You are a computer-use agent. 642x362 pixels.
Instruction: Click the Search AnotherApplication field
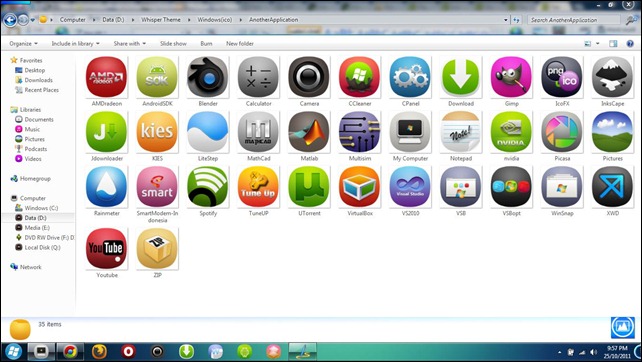click(574, 20)
